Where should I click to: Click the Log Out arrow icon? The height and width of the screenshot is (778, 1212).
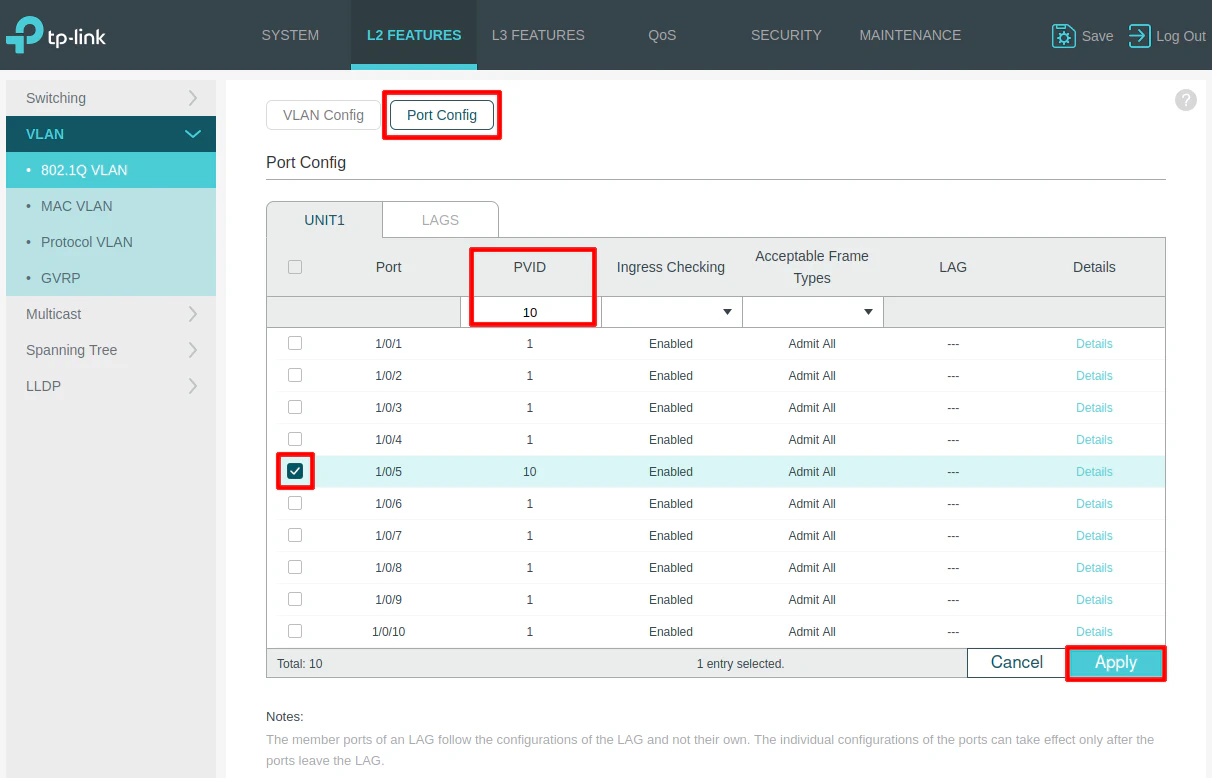tap(1139, 36)
